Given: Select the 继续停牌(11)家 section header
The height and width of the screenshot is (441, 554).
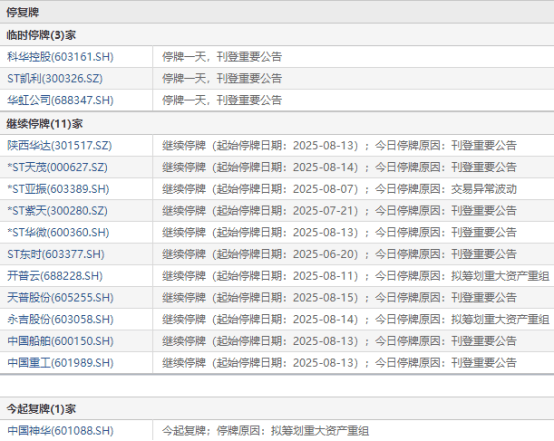Looking at the screenshot, I should click(45, 124).
